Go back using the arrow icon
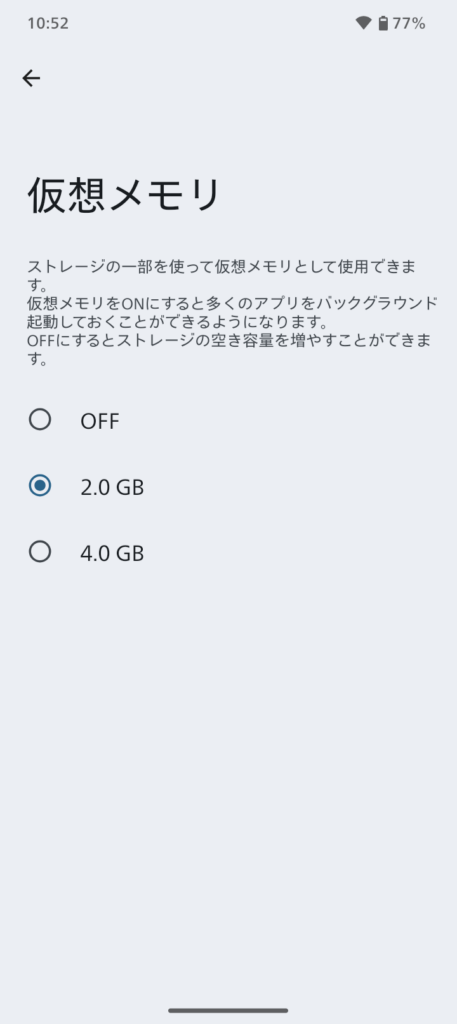Viewport: 457px width, 1024px height. click(31, 78)
